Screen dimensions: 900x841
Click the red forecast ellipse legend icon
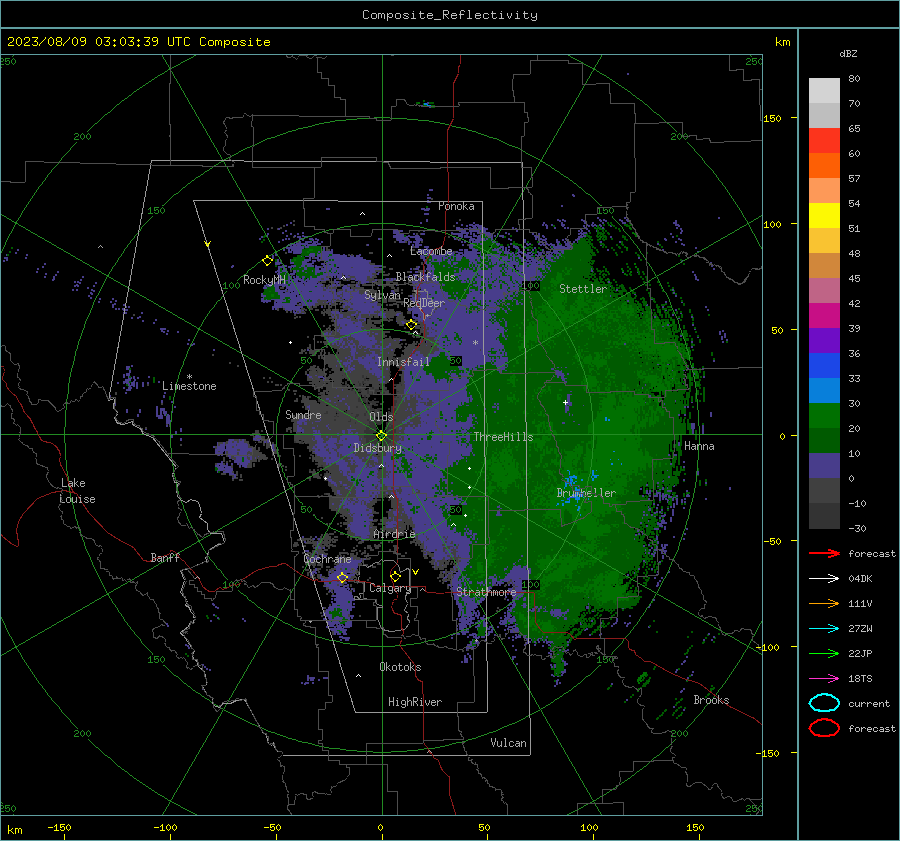pos(824,728)
